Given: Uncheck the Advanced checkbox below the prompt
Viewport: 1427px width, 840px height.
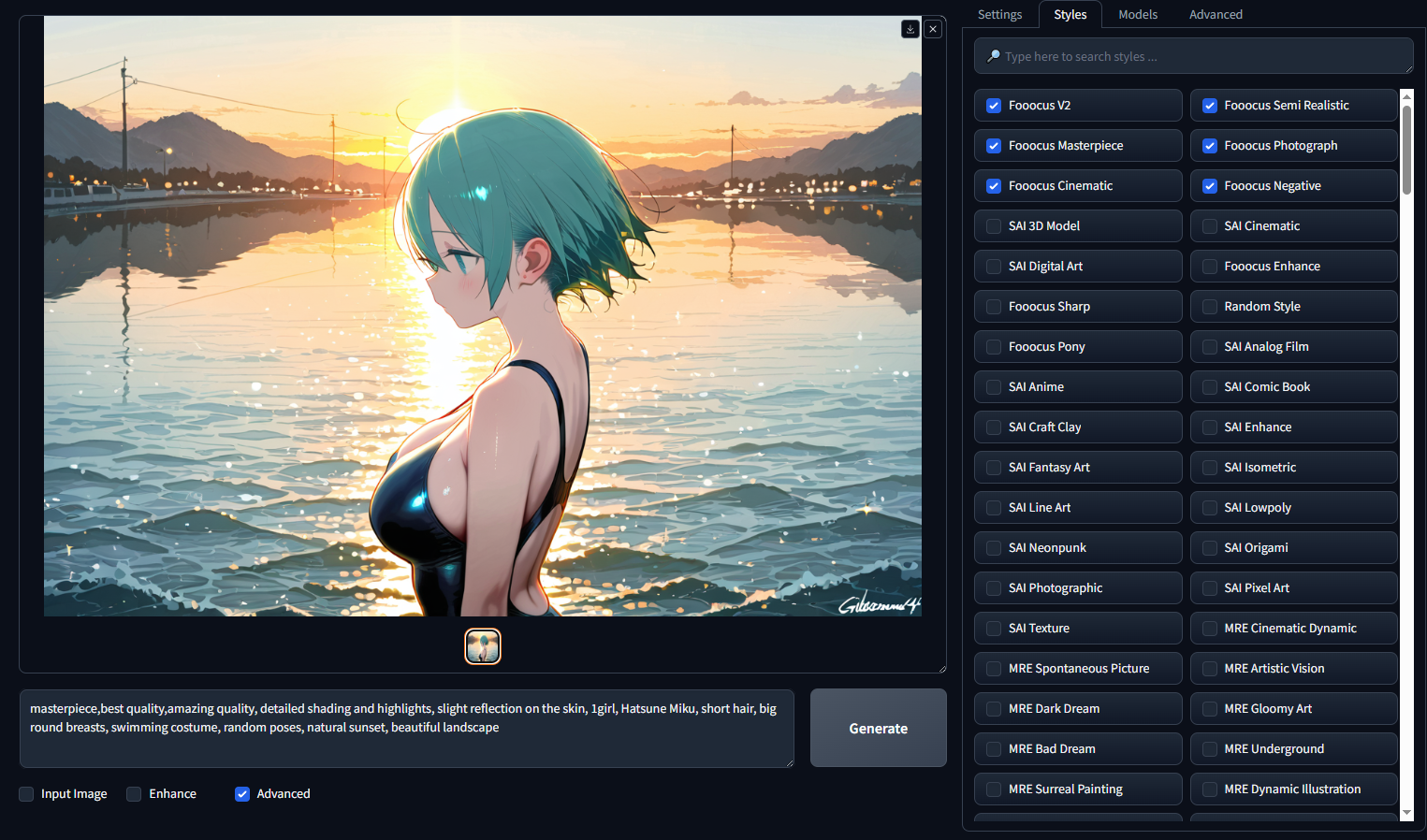Looking at the screenshot, I should pos(242,794).
